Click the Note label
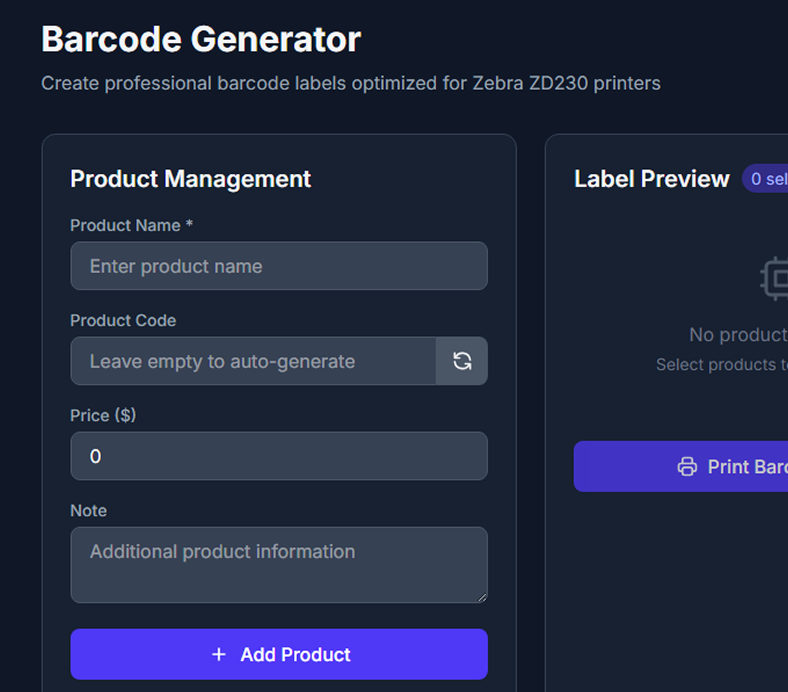 point(88,510)
